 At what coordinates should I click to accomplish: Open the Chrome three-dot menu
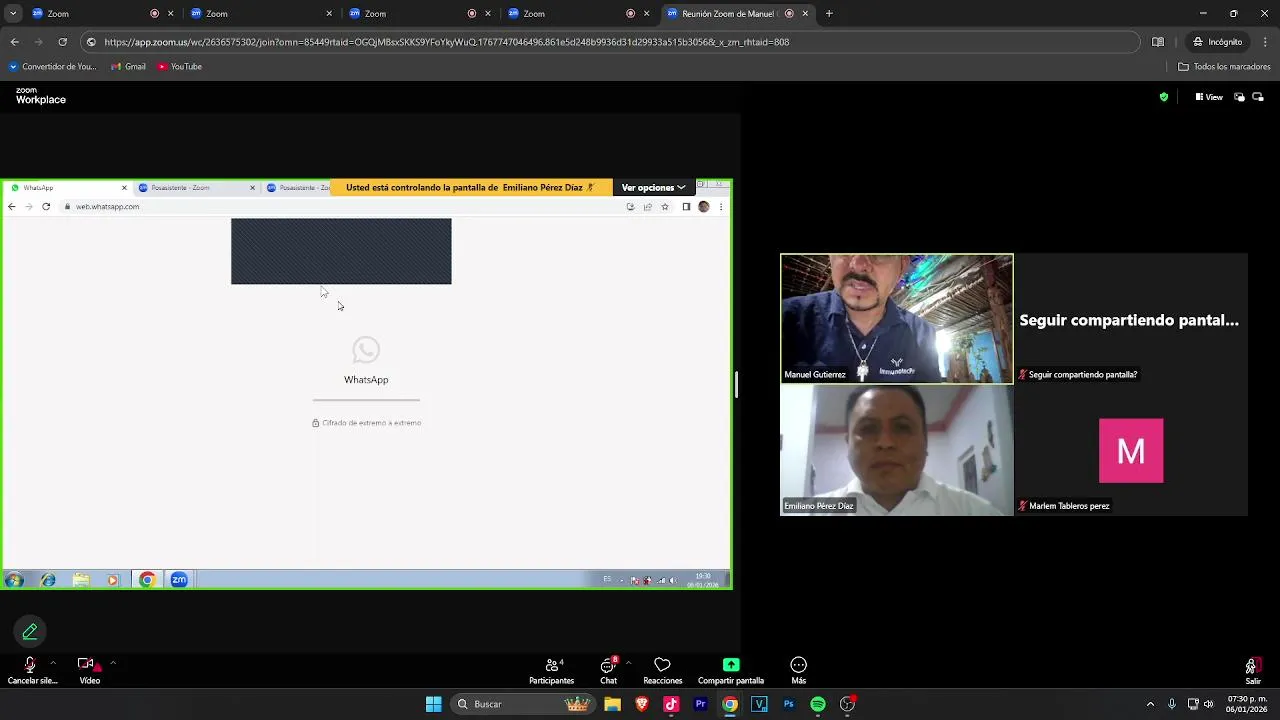[1266, 42]
